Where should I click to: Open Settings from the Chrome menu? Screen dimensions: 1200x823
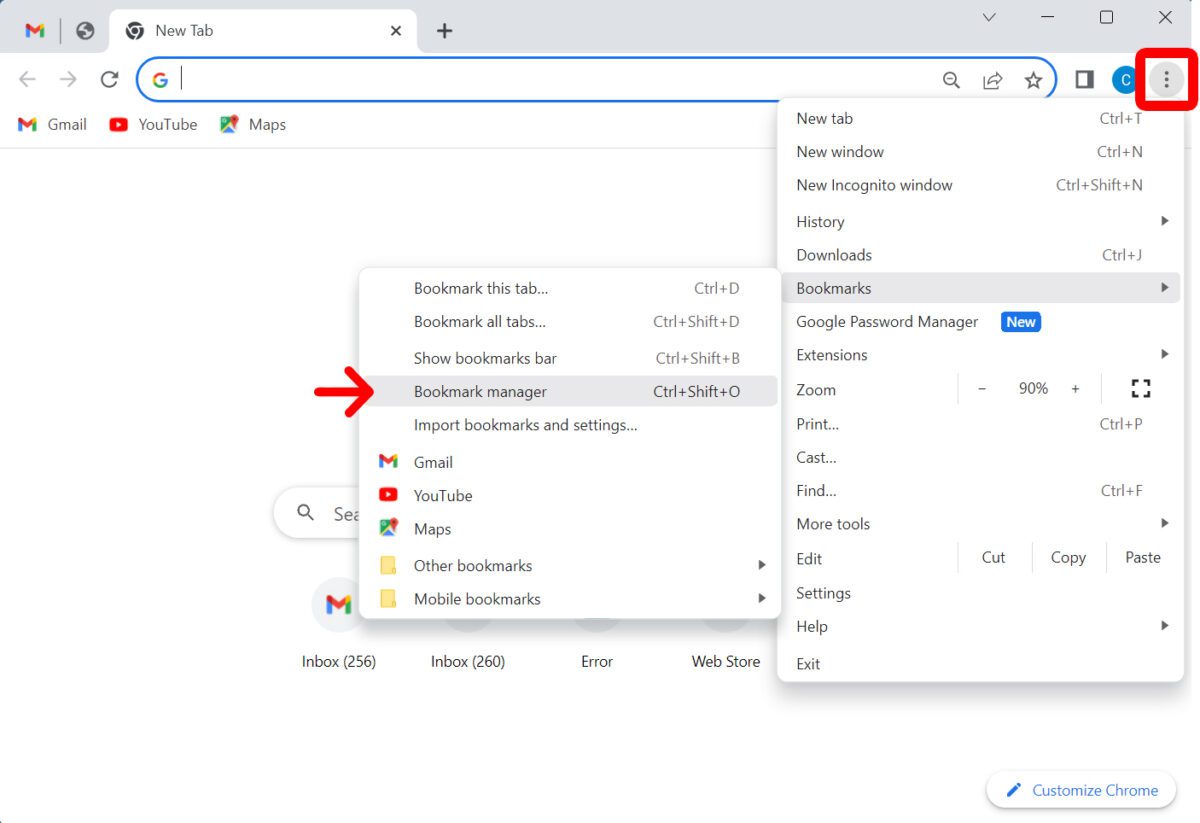coord(823,593)
